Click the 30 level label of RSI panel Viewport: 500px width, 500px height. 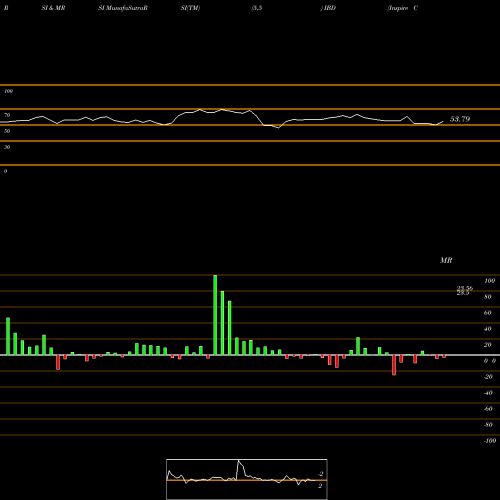click(x=7, y=147)
